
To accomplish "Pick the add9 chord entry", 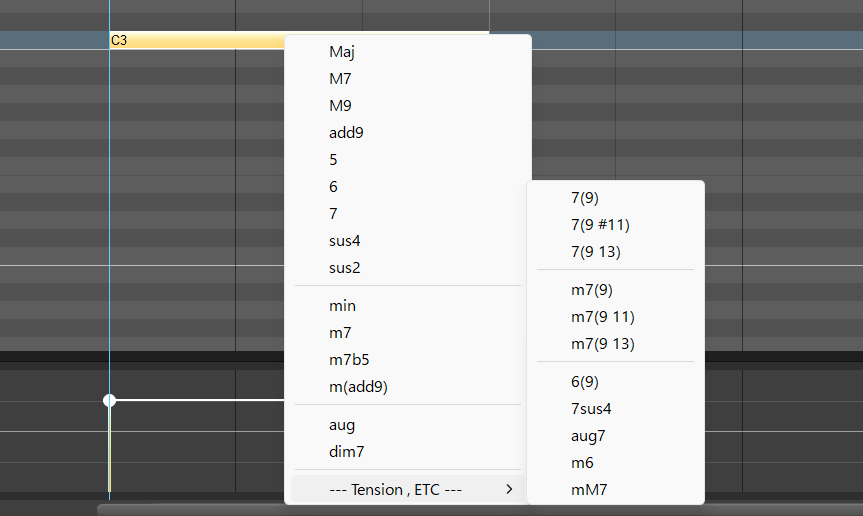I will (346, 133).
